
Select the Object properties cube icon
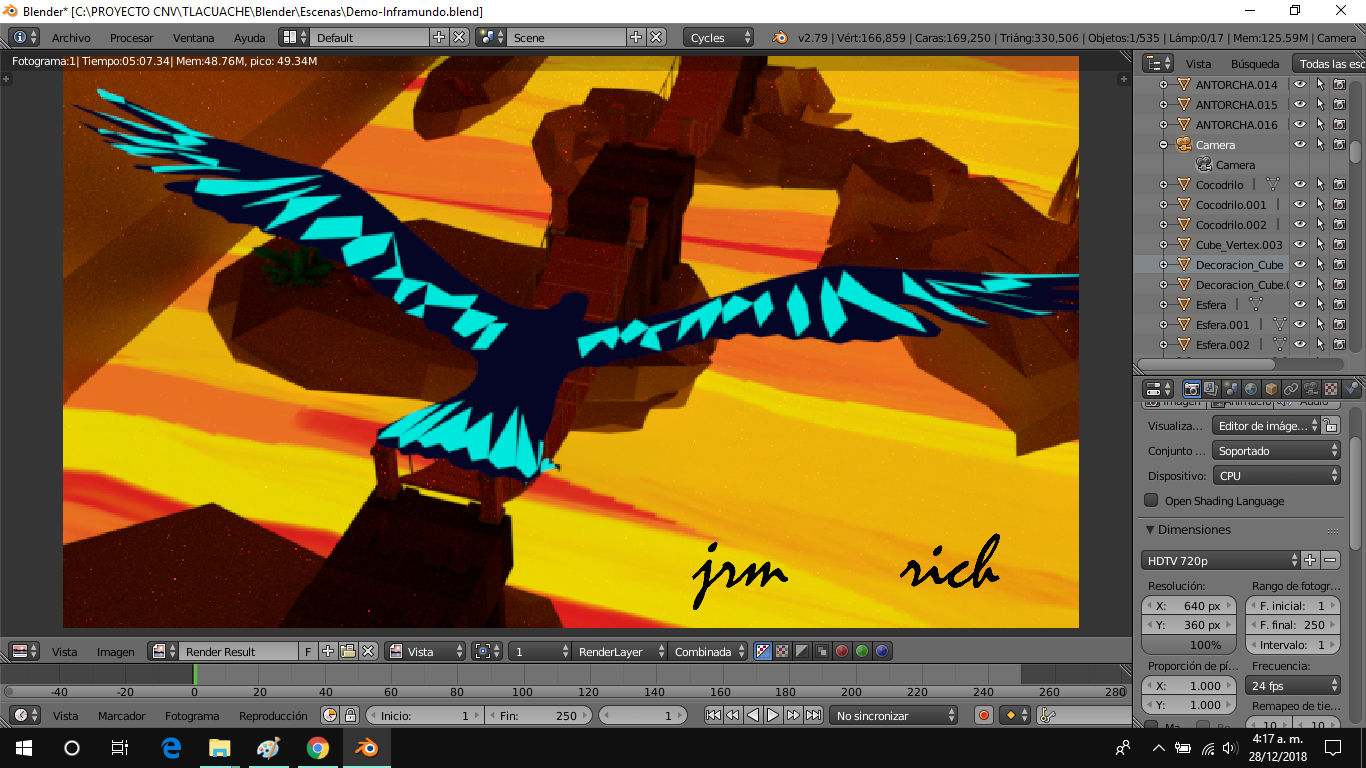[x=1271, y=388]
